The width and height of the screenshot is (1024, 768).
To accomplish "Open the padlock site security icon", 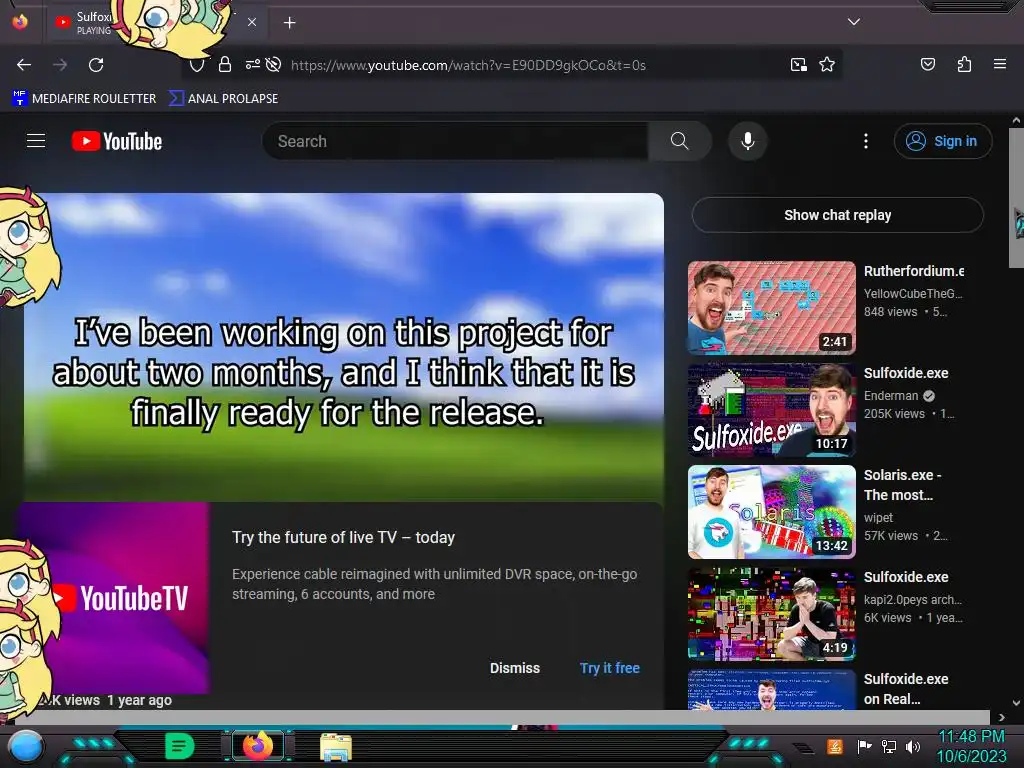I will [x=225, y=65].
